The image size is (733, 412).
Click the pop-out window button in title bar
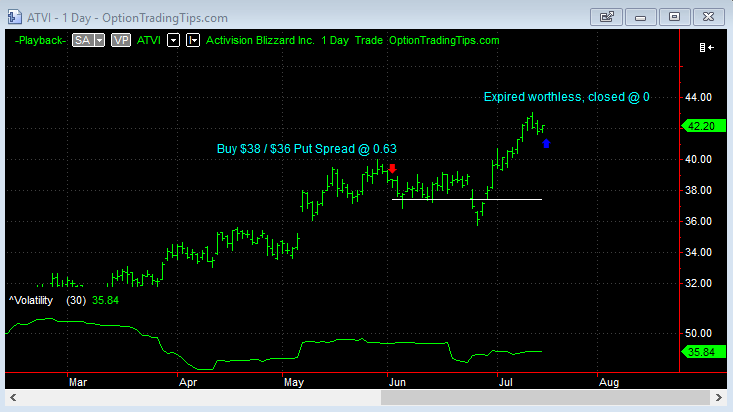[x=606, y=17]
